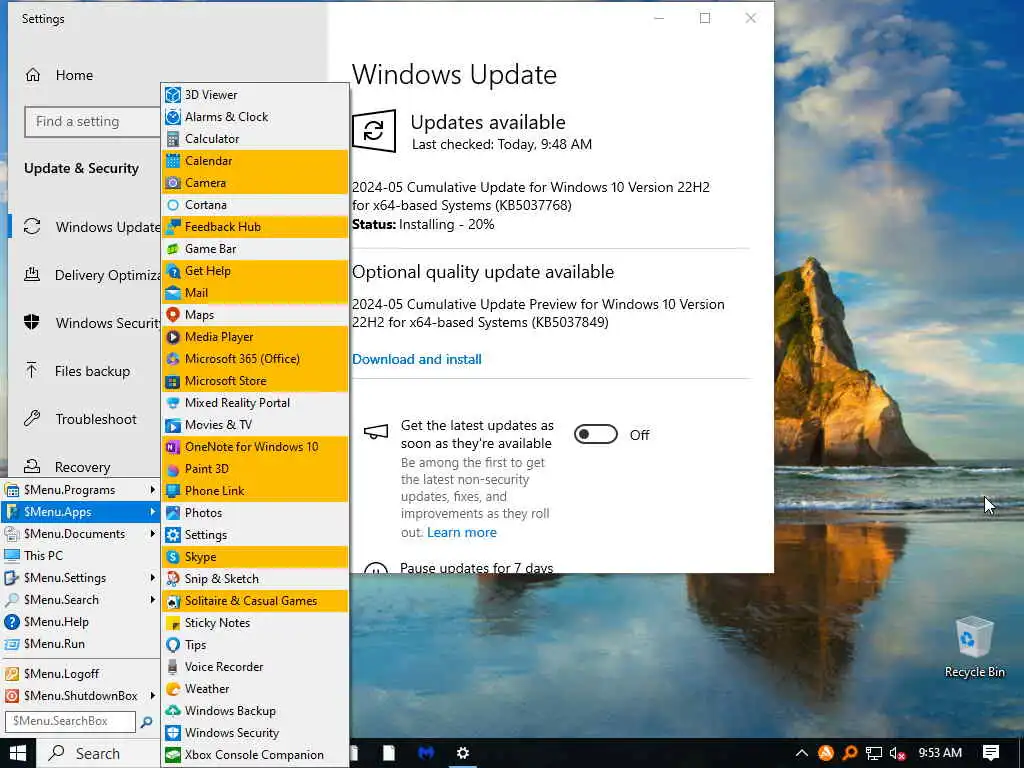1024x768 pixels.
Task: Select This PC in start menu
Action: coord(80,556)
